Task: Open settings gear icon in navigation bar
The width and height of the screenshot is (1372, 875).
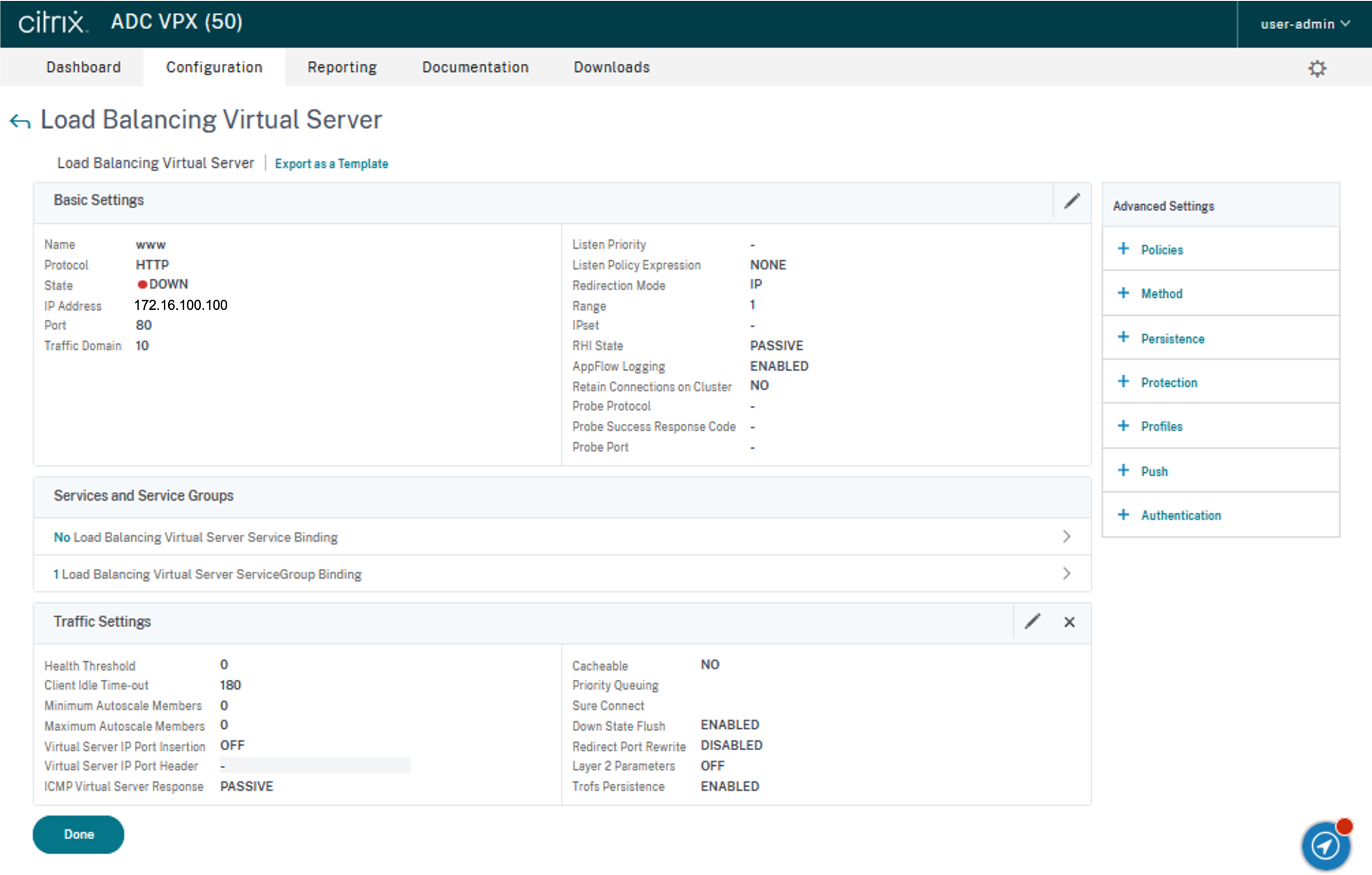Action: [x=1317, y=68]
